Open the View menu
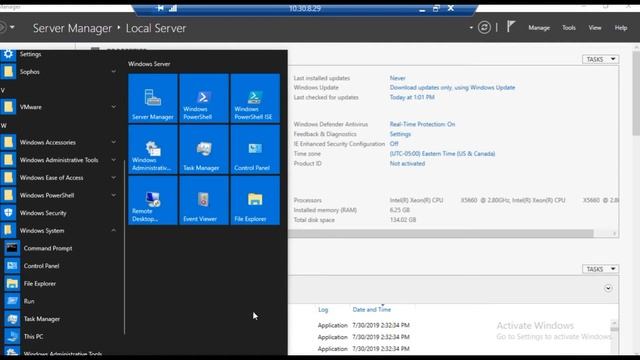 pos(595,28)
